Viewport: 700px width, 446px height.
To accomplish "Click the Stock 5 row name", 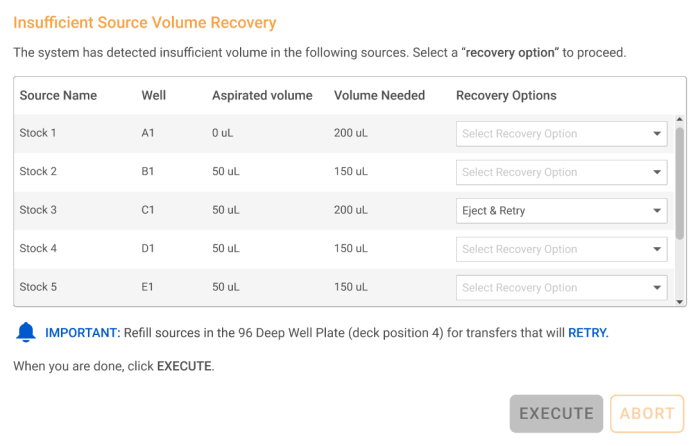I will pos(39,288).
